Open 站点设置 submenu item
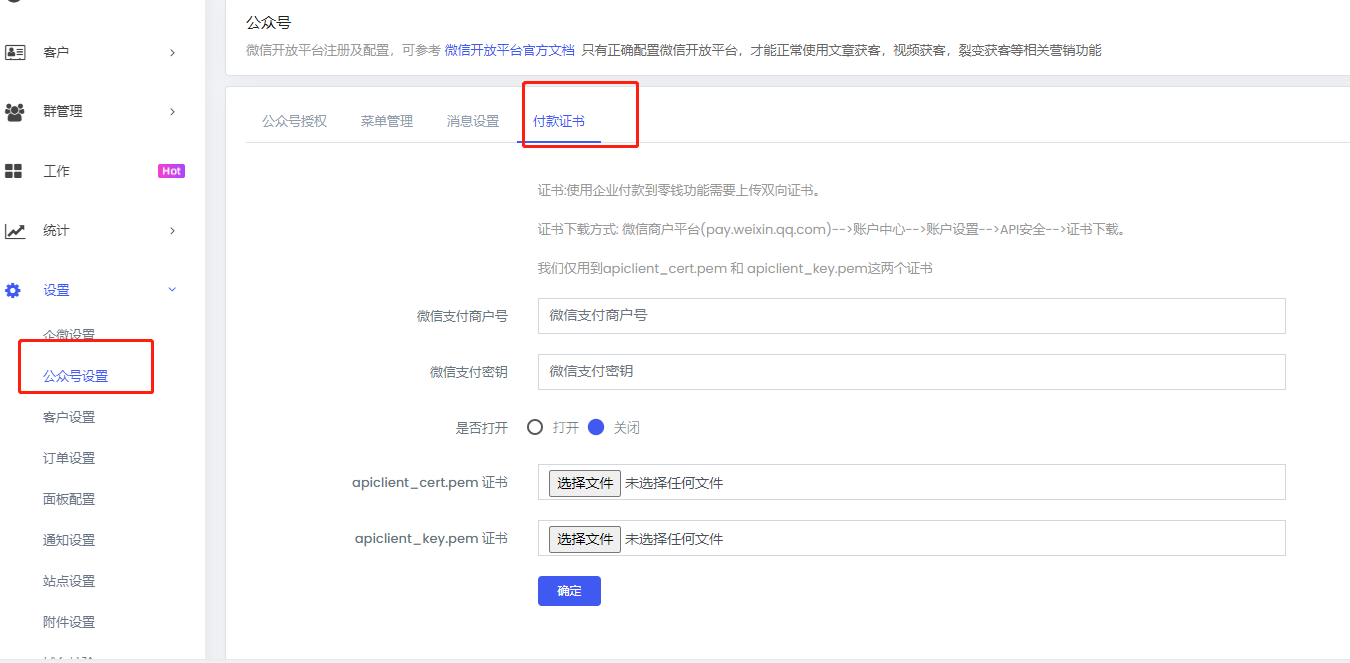 [69, 581]
